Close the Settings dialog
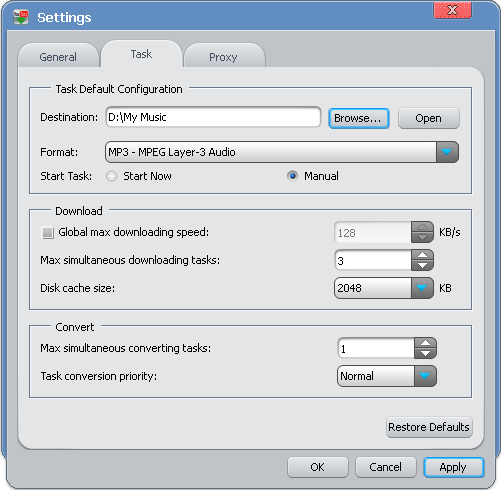 click(452, 10)
